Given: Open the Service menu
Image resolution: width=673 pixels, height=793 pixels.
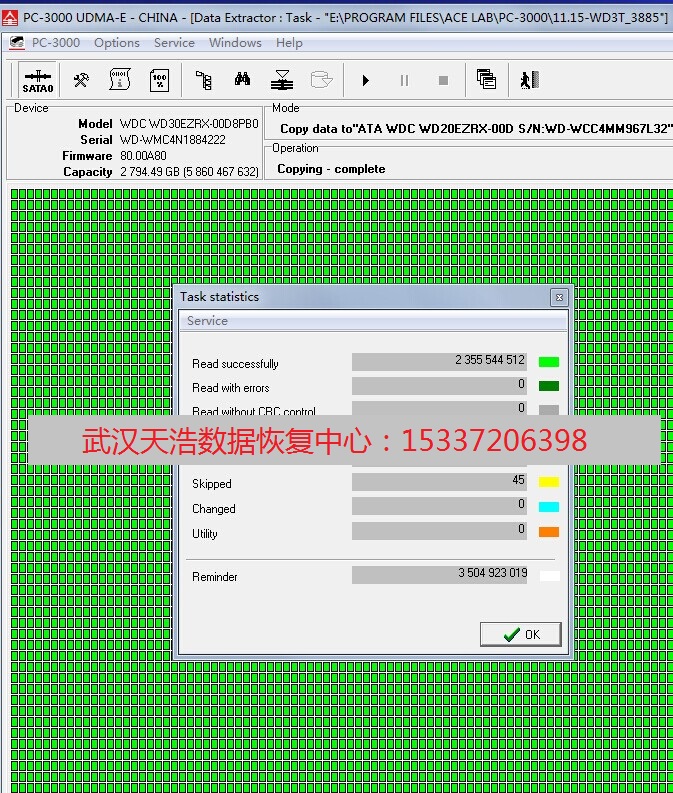Looking at the screenshot, I should click(x=174, y=43).
